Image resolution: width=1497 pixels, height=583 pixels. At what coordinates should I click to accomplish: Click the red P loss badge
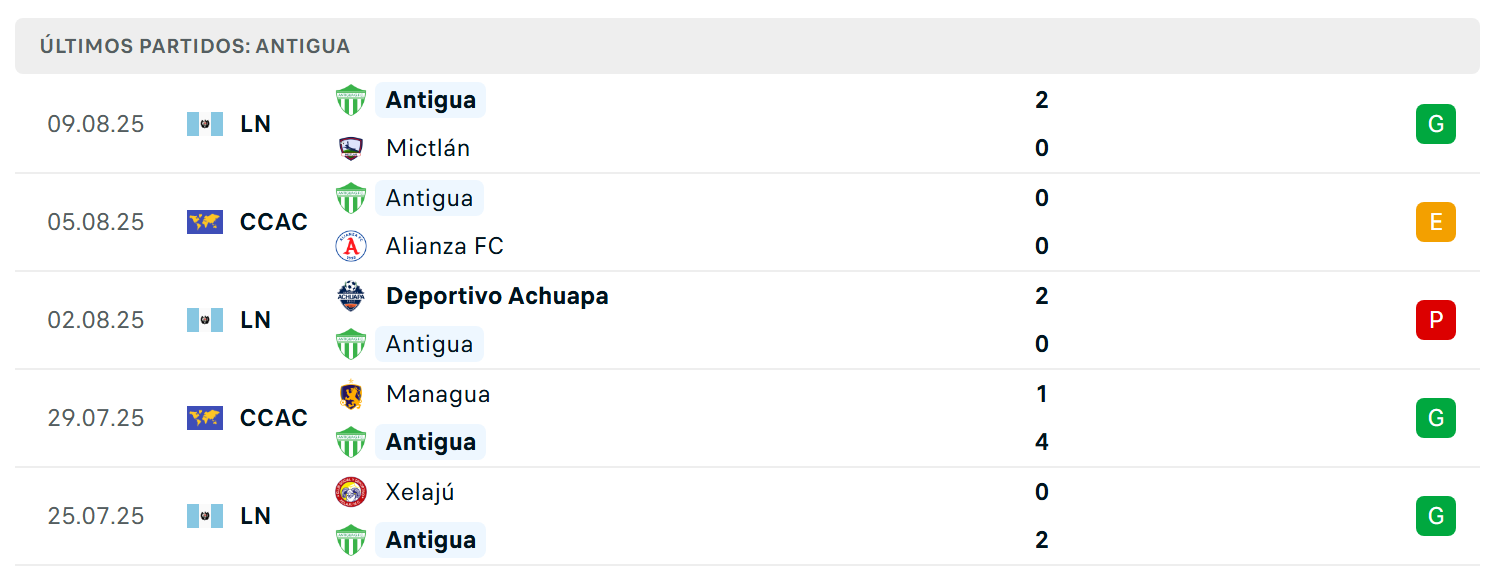click(x=1436, y=320)
